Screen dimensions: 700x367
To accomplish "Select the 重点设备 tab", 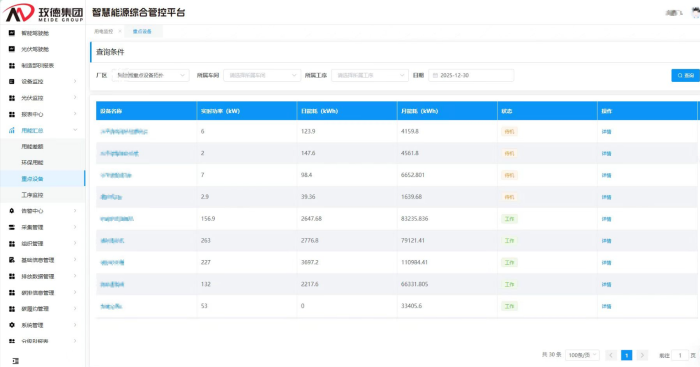I will (x=142, y=31).
